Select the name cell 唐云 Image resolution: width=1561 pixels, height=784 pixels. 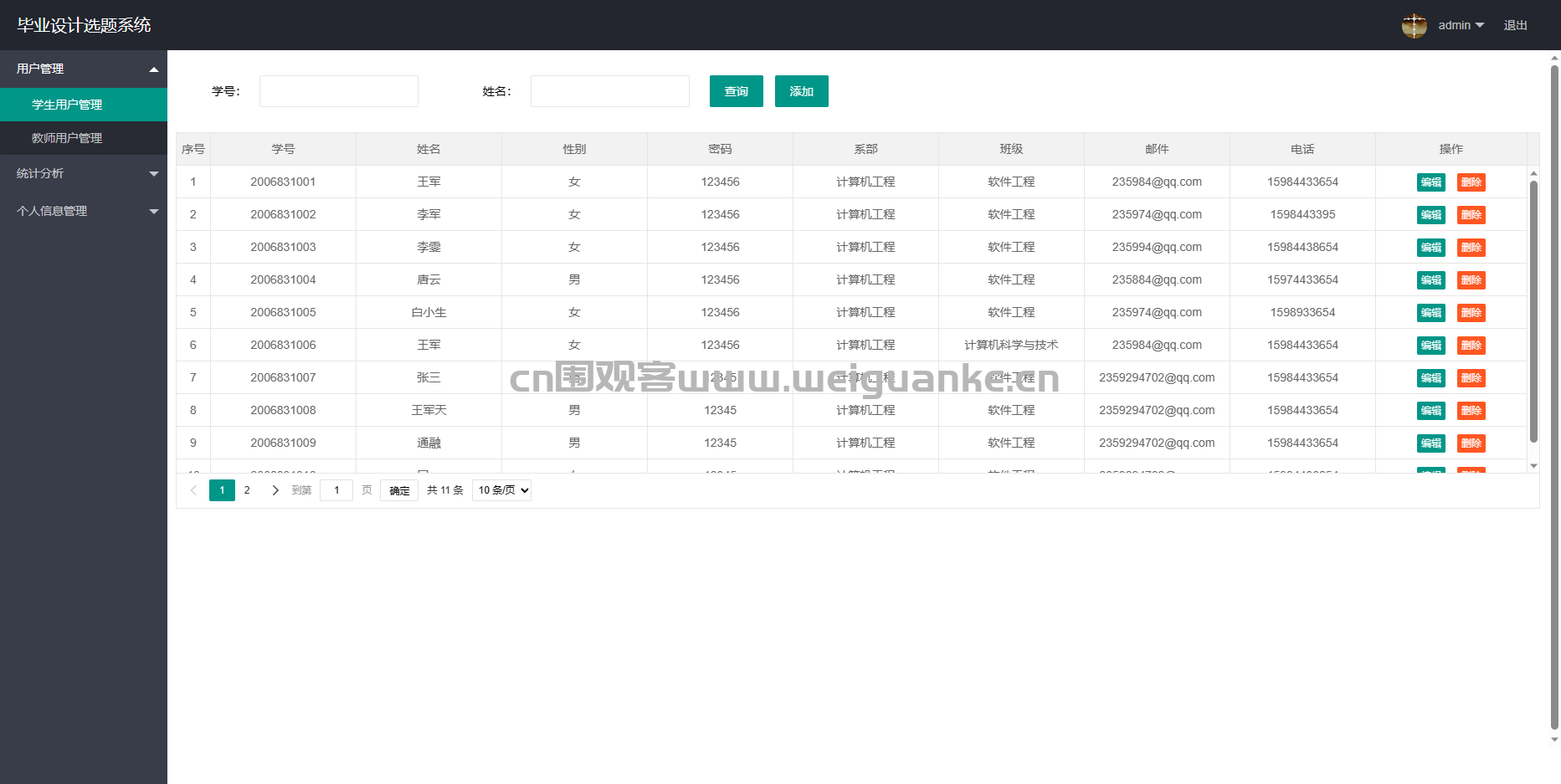click(x=429, y=279)
